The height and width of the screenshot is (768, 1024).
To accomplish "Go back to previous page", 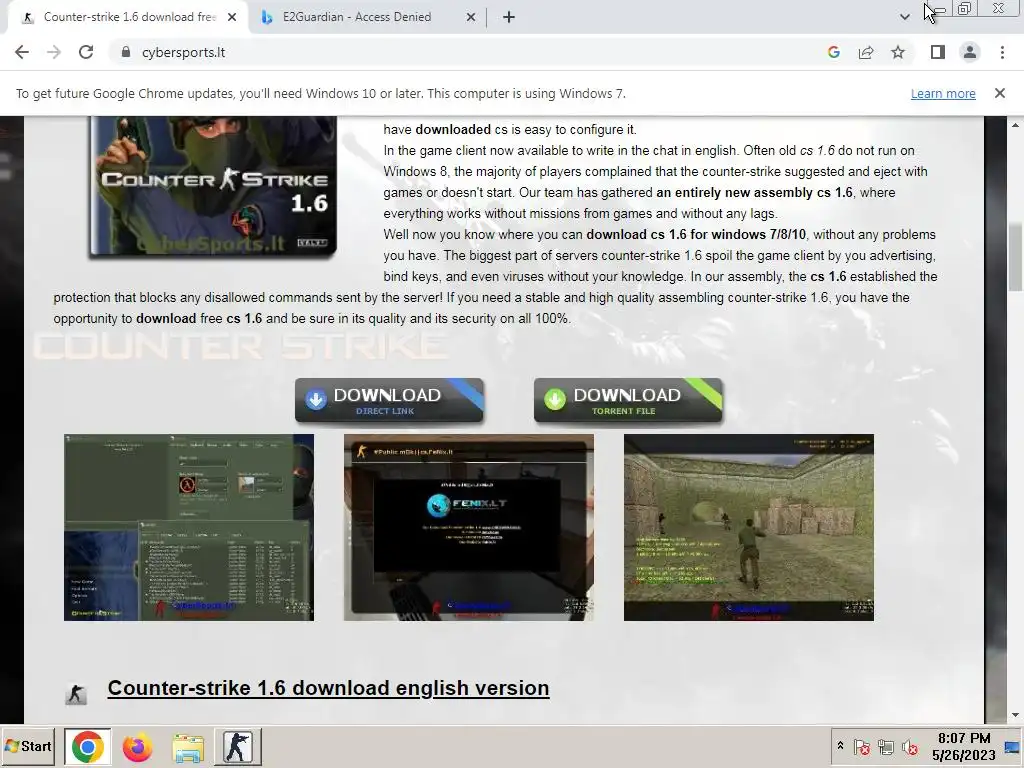I will click(x=22, y=52).
